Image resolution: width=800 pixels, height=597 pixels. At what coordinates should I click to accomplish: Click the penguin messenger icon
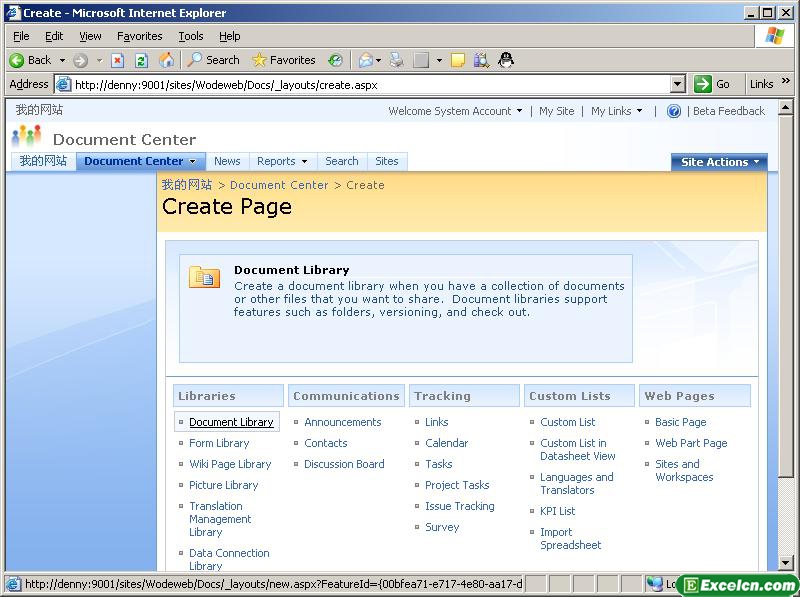coord(506,60)
